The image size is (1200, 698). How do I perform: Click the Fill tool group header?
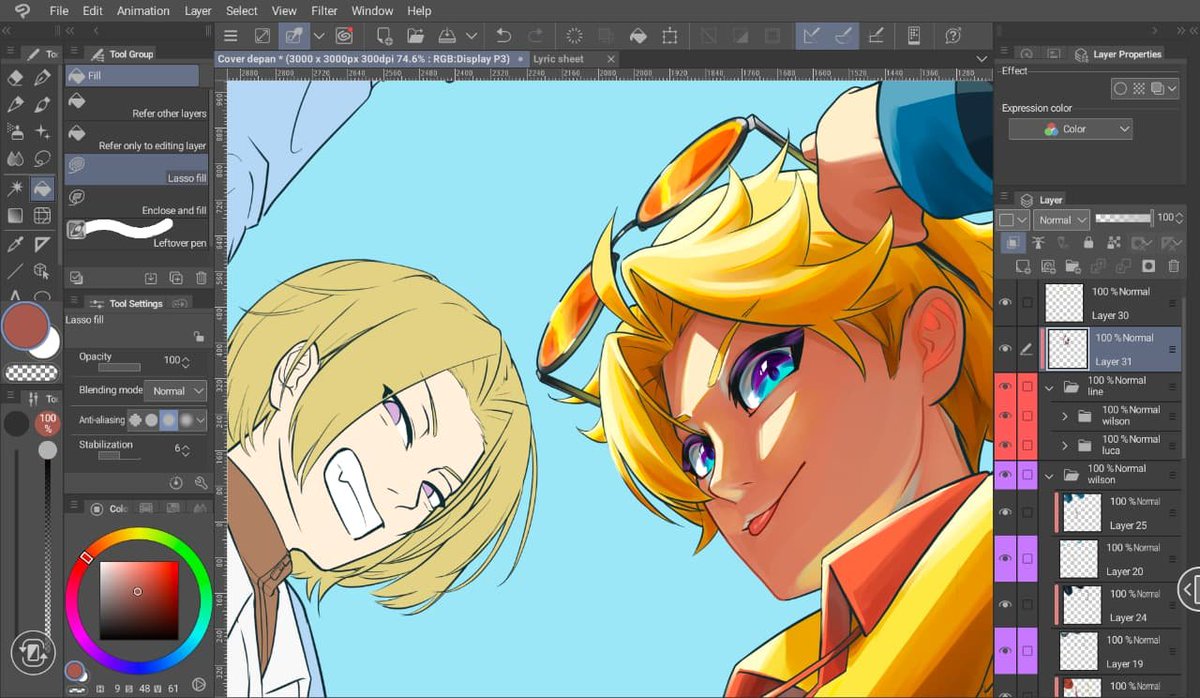[132, 75]
